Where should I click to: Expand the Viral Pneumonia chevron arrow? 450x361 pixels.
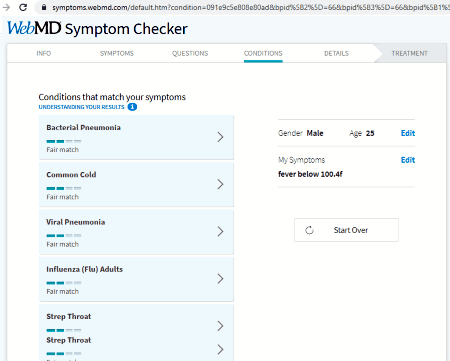coord(220,231)
